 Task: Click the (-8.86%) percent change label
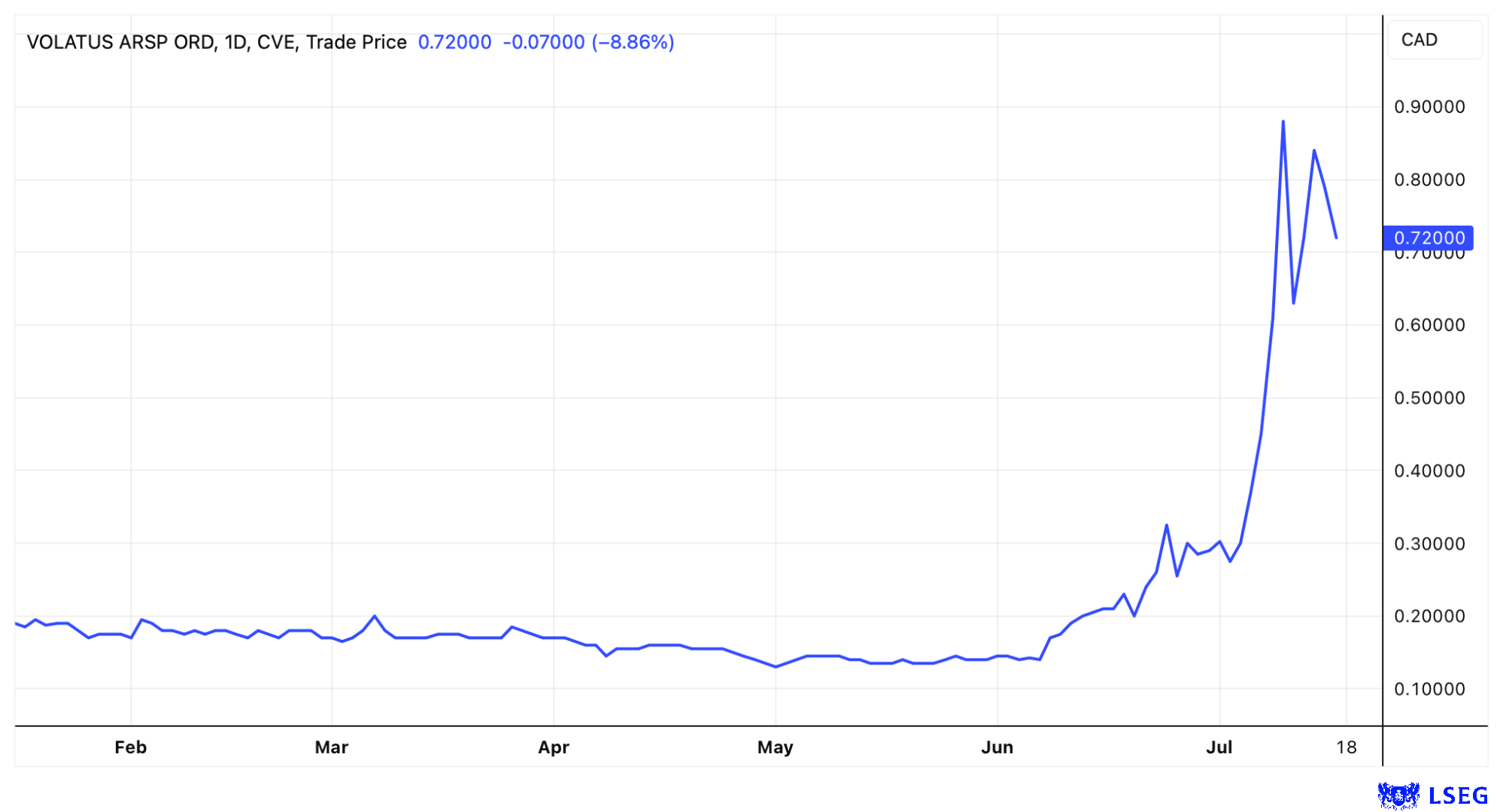click(x=633, y=42)
